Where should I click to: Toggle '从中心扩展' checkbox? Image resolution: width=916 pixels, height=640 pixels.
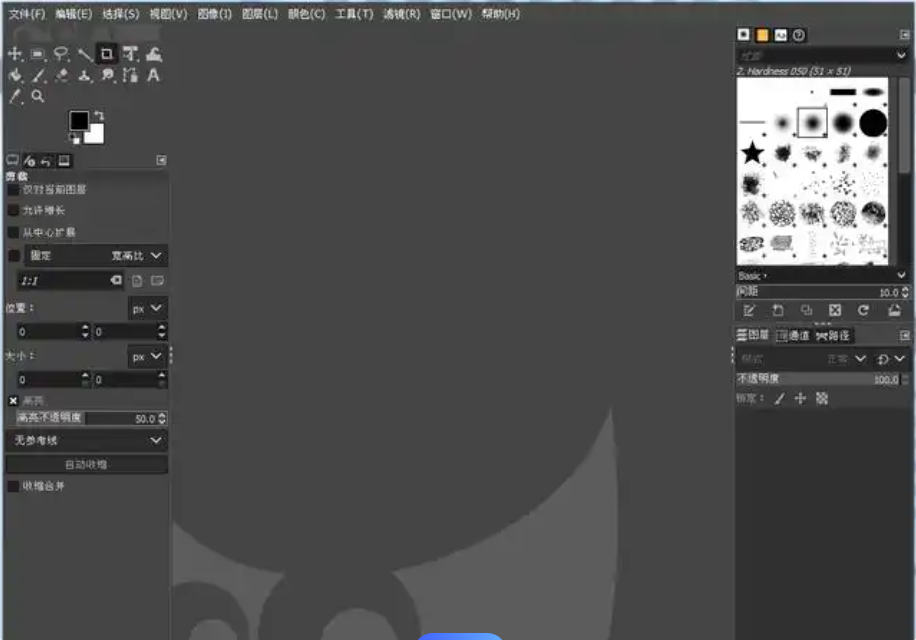tap(13, 232)
